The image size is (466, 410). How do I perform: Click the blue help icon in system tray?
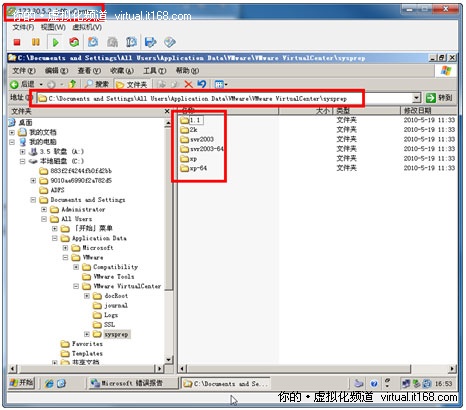[374, 384]
